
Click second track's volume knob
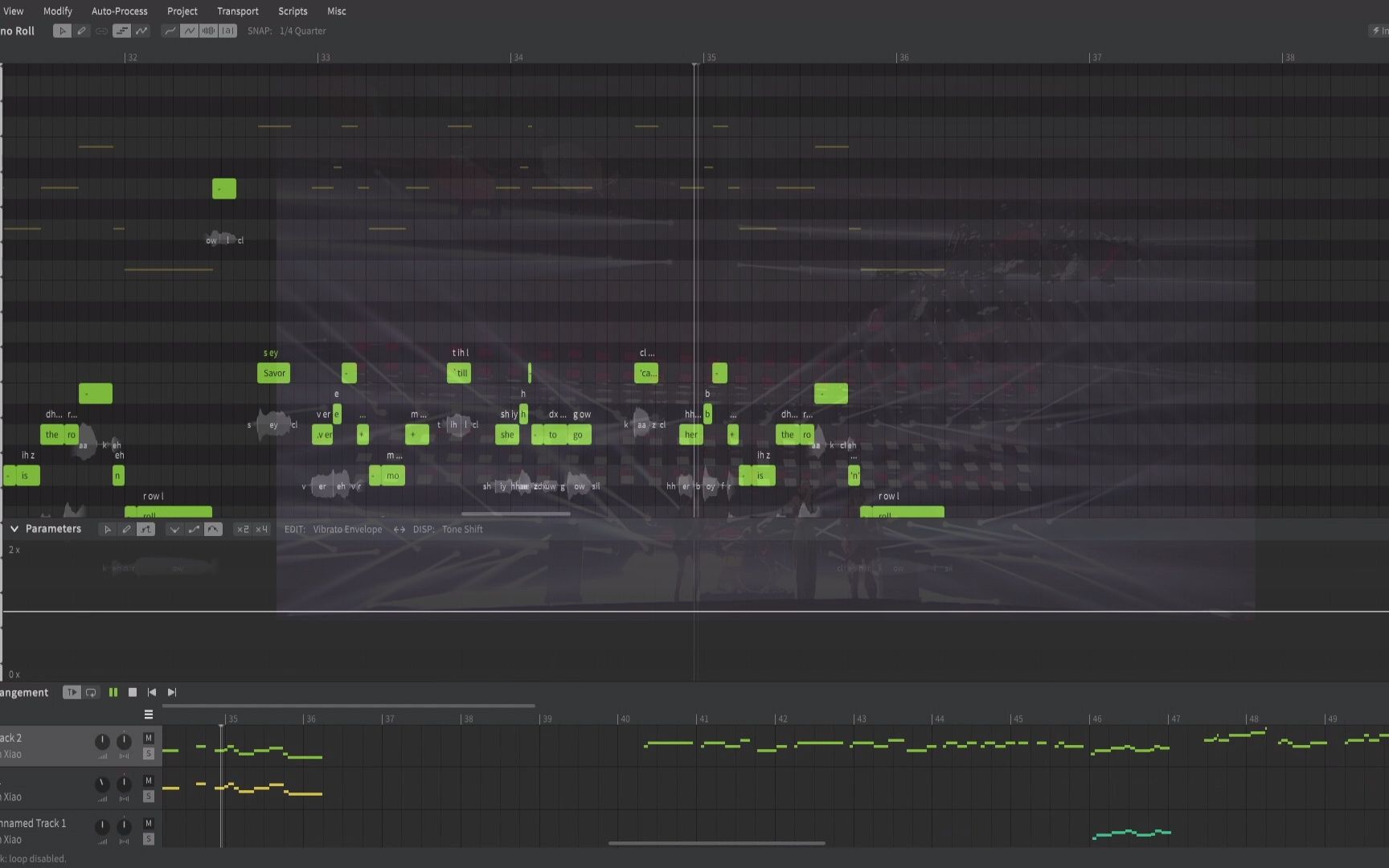102,784
